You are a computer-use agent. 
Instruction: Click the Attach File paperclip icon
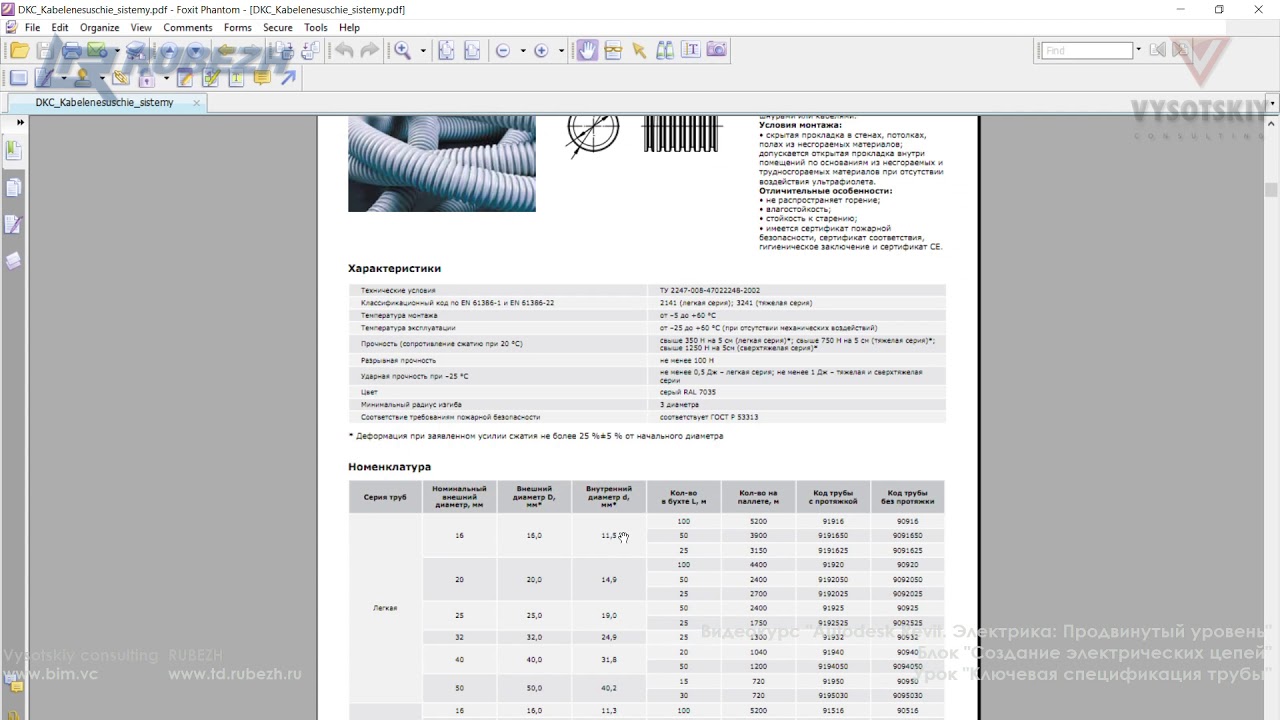click(121, 78)
